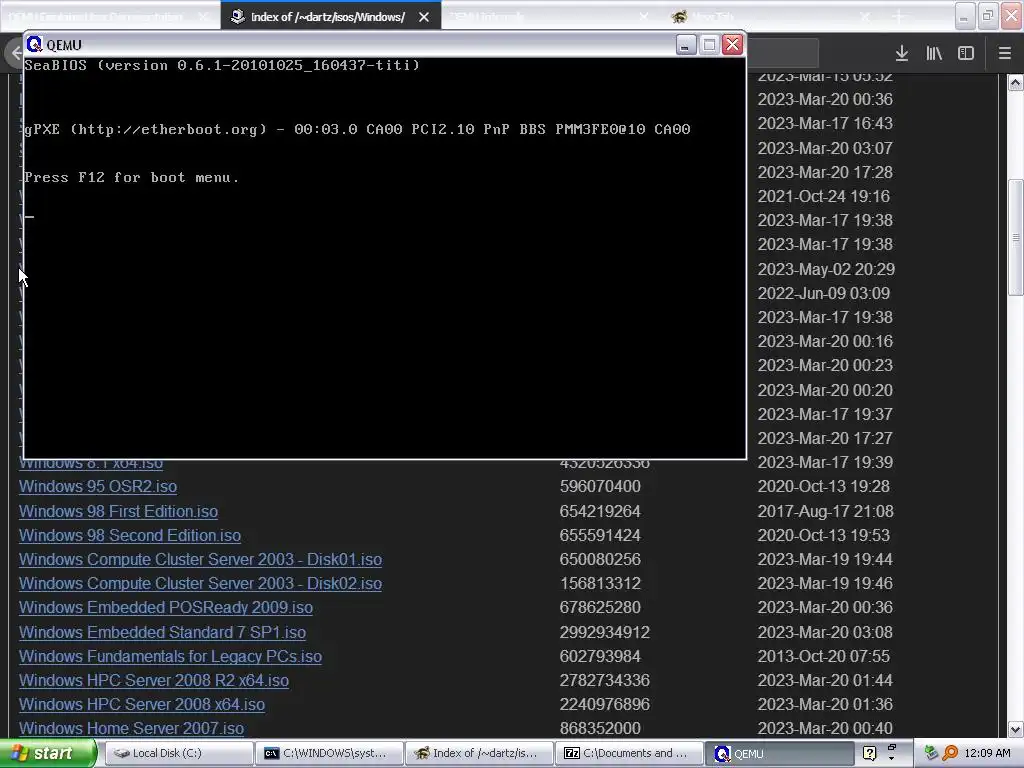1024x768 pixels.
Task: Click the 12:09 AM system clock
Action: coord(987,754)
